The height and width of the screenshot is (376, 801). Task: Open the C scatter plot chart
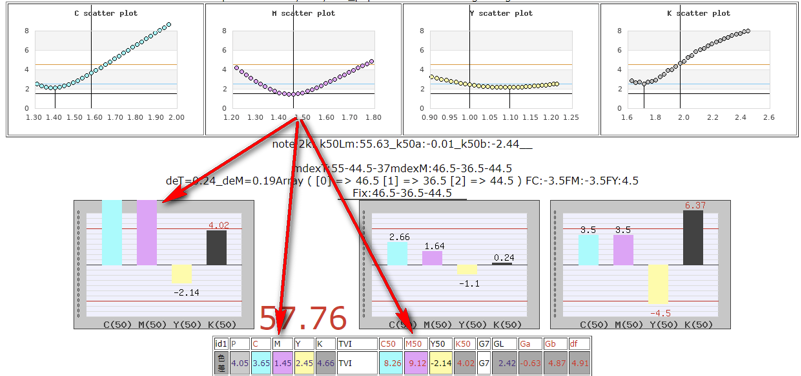105,69
